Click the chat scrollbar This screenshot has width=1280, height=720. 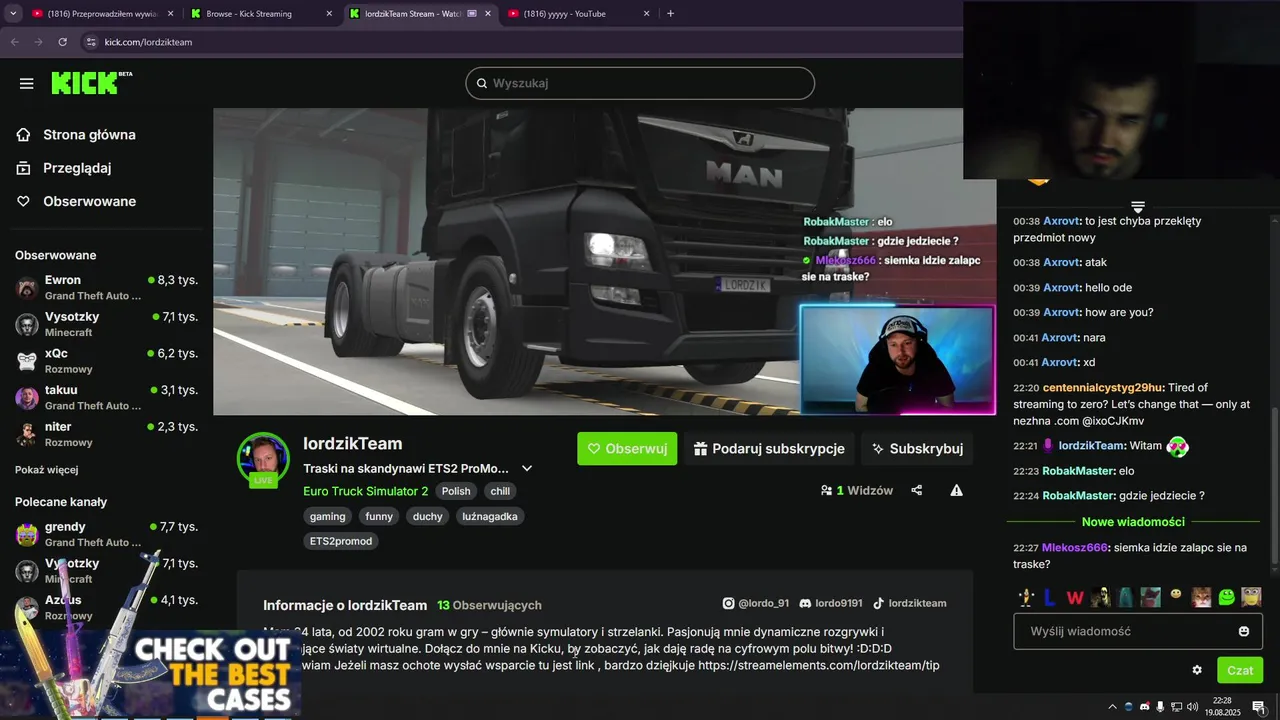[x=1273, y=485]
